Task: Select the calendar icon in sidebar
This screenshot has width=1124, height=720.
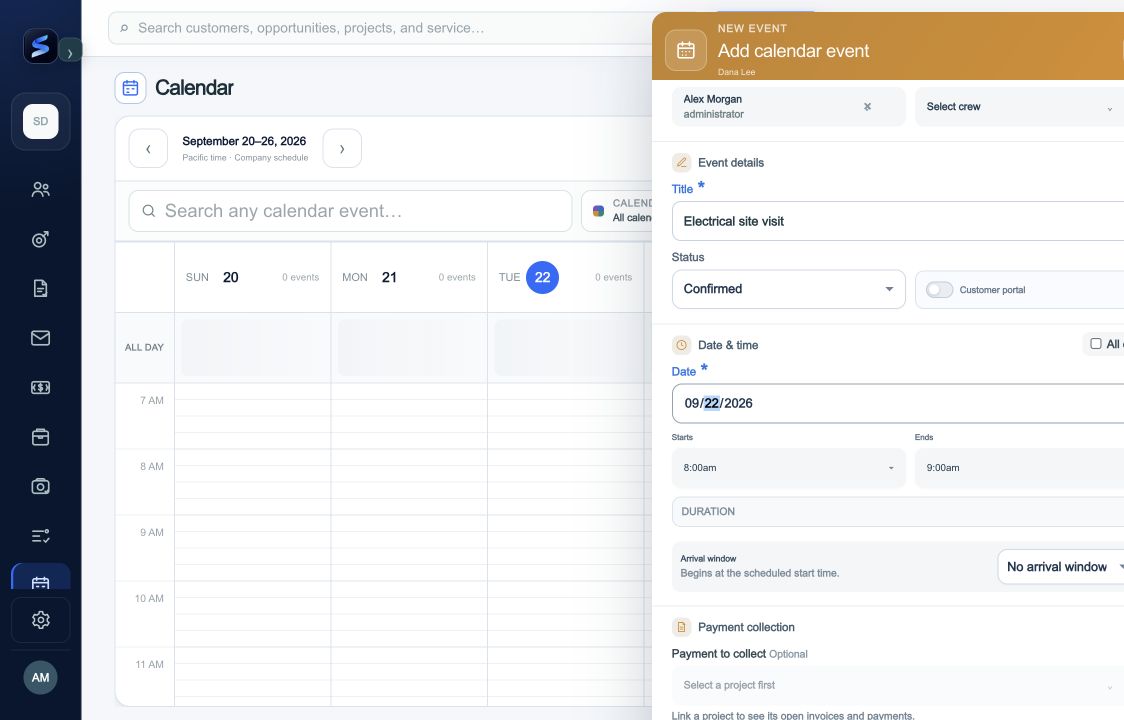Action: point(40,578)
